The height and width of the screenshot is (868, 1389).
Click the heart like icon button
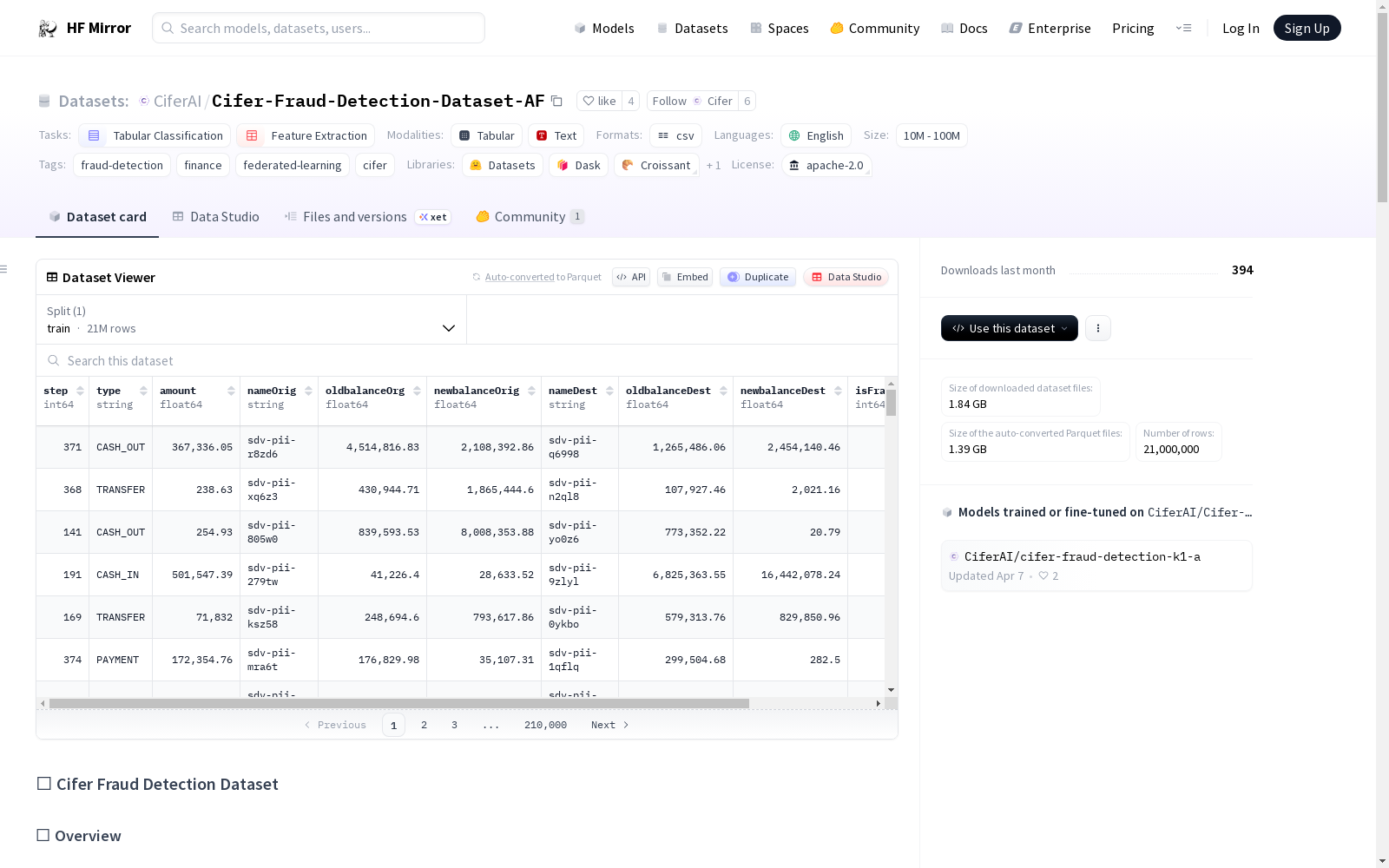[599, 101]
